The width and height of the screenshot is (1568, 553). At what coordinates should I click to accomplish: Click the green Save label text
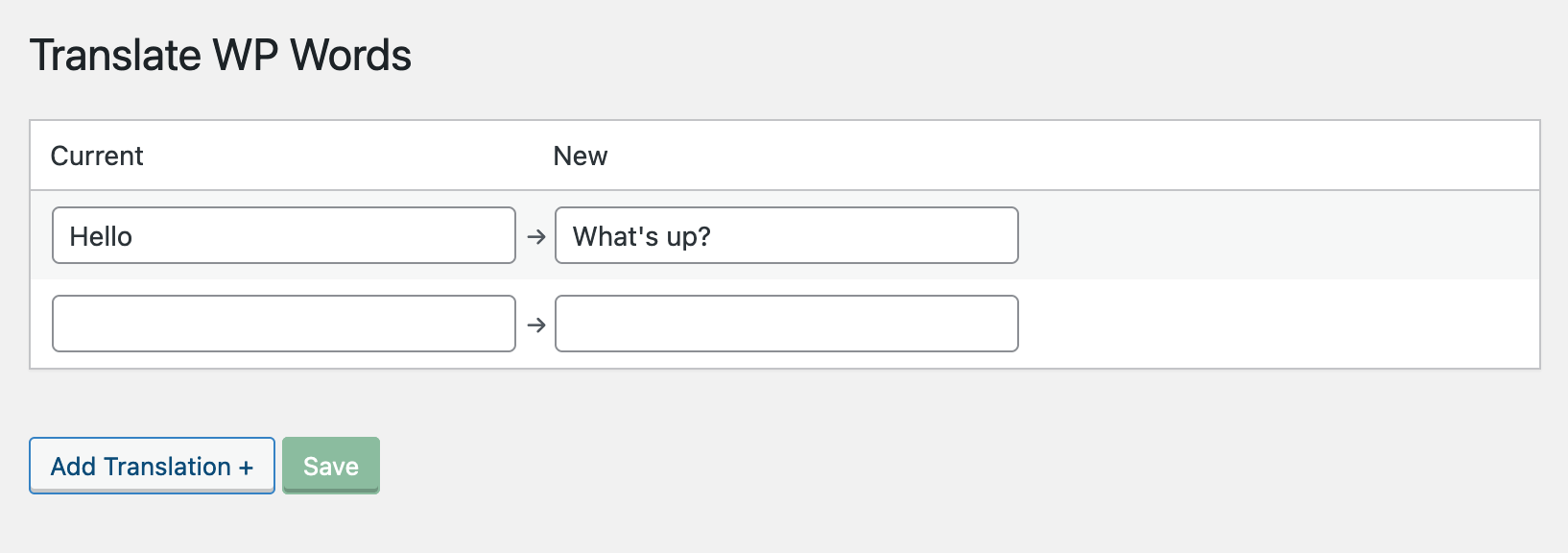[x=331, y=467]
